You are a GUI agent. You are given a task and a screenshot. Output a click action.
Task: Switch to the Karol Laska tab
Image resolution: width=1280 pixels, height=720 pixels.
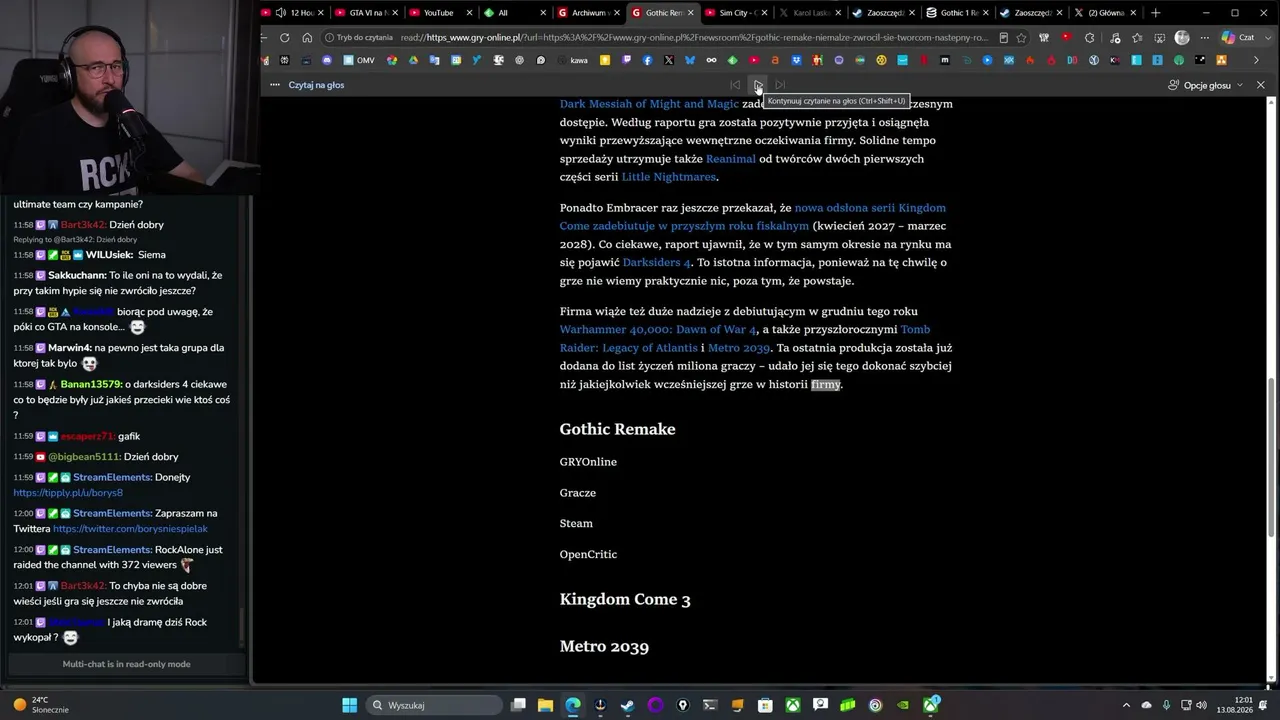click(806, 13)
